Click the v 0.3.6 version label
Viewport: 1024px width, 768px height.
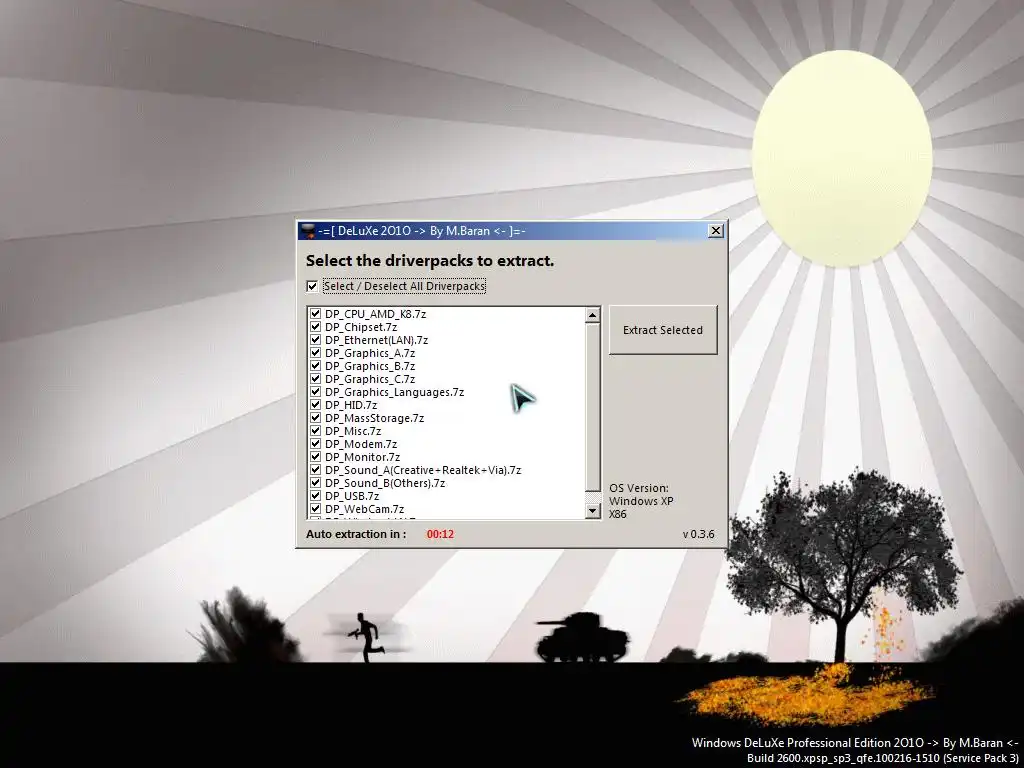click(698, 534)
